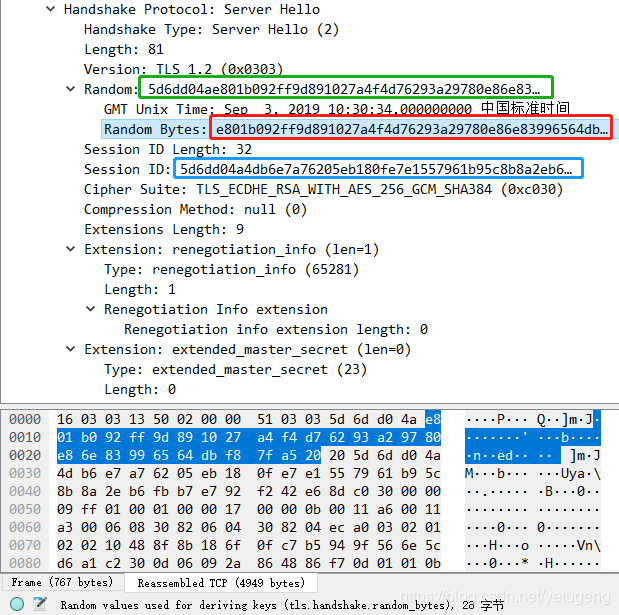
Task: Click highlighted byte e8 ending row 0000
Action: click(x=433, y=419)
